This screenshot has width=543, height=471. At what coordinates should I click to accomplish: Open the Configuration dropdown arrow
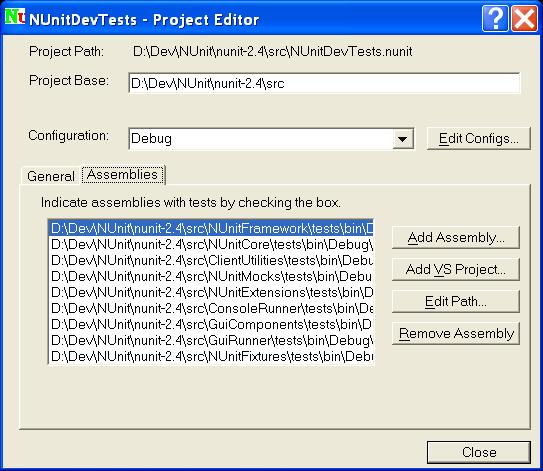pyautogui.click(x=402, y=139)
